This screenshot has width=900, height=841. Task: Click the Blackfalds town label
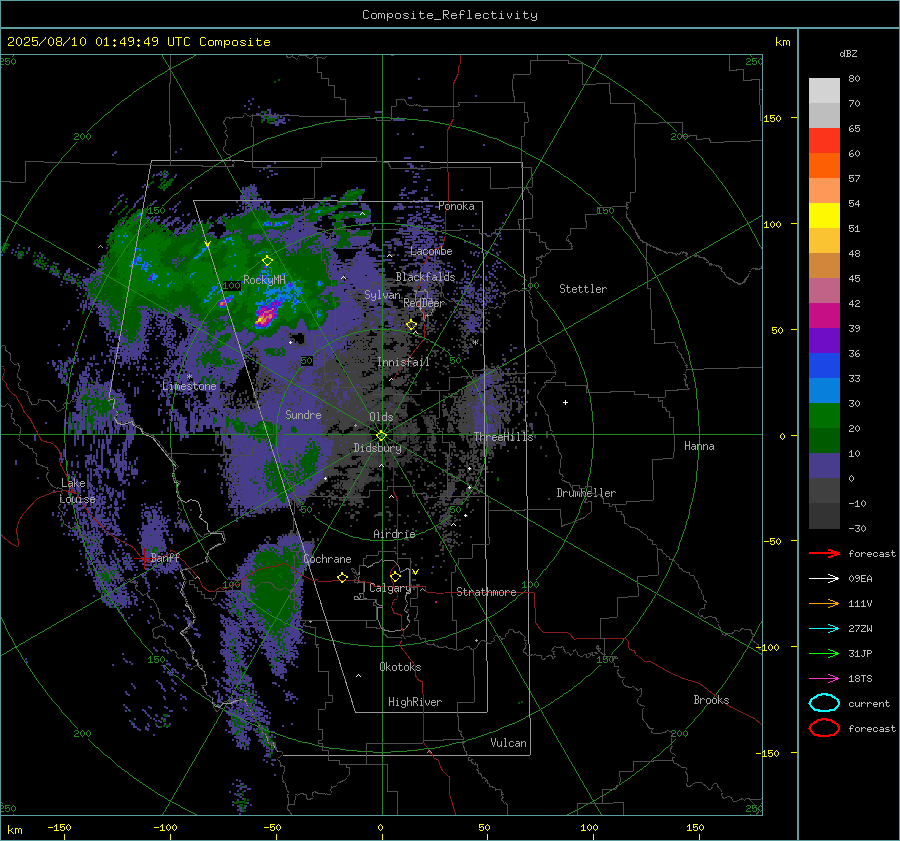425,277
